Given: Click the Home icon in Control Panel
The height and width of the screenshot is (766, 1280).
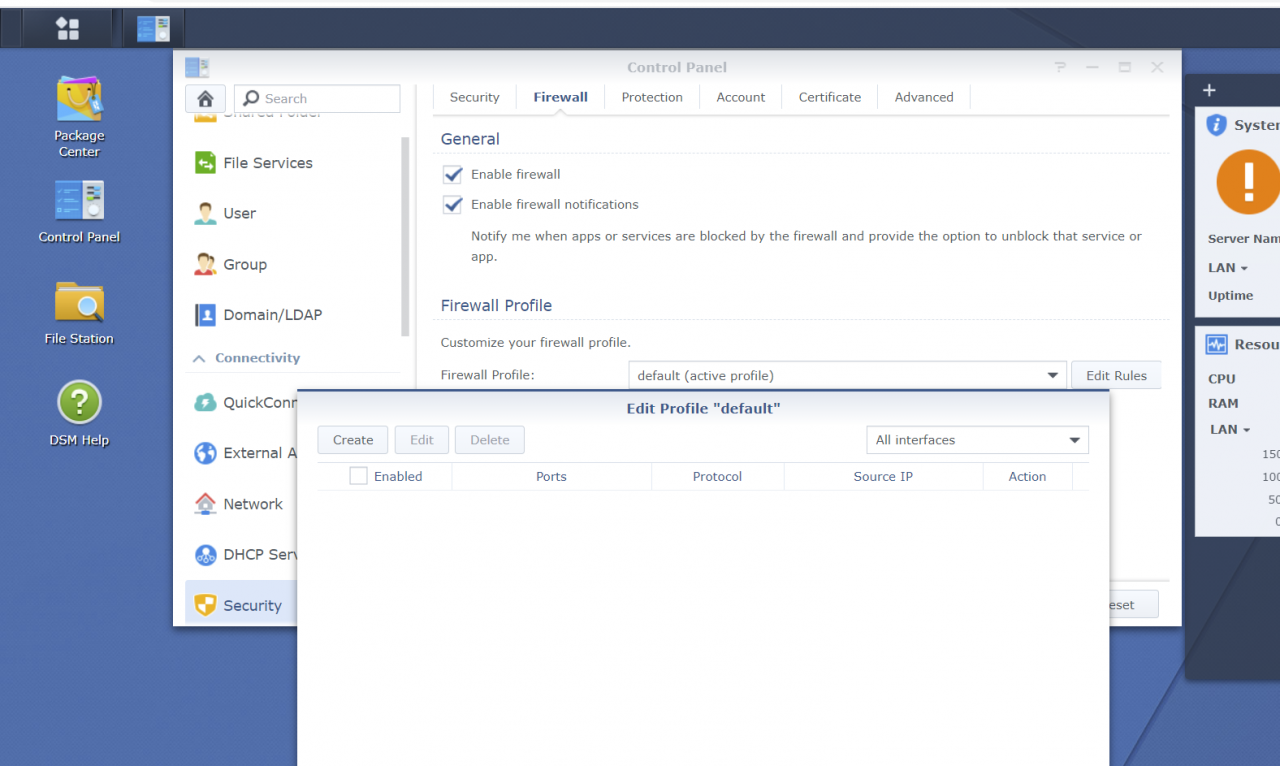Looking at the screenshot, I should point(205,98).
